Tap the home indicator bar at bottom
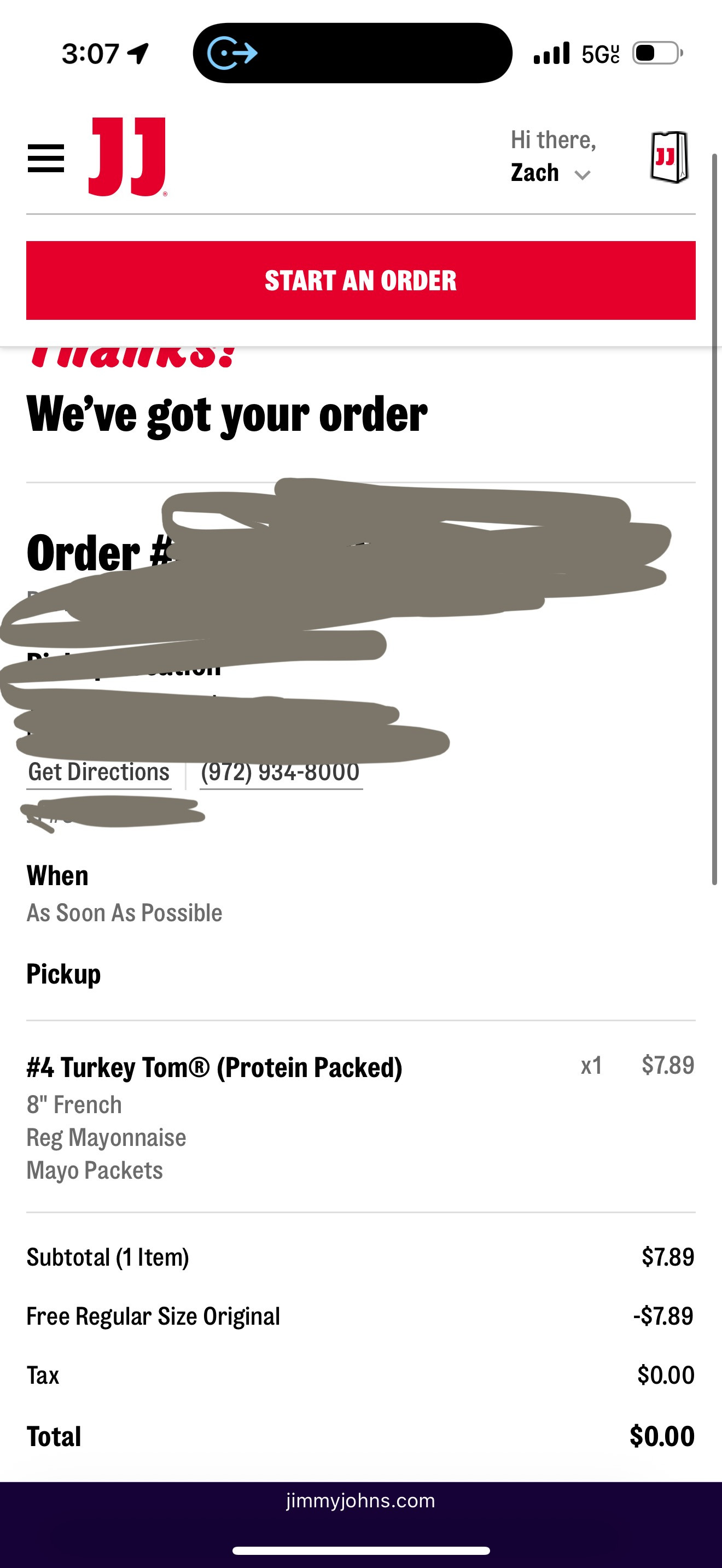722x1568 pixels. 360,1551
